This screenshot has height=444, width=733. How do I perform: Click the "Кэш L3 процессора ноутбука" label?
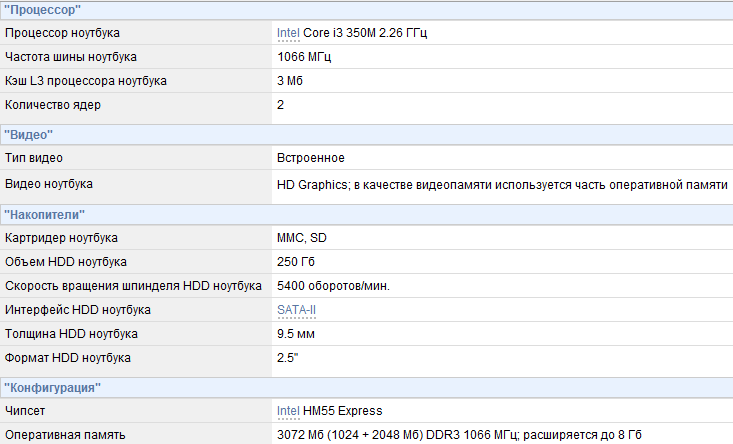(86, 81)
